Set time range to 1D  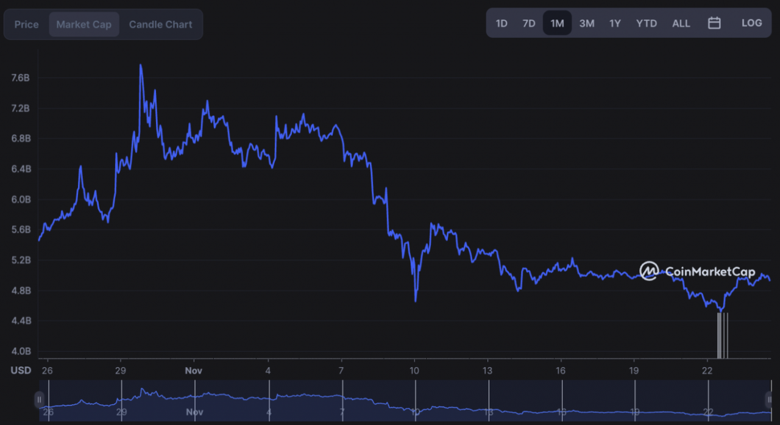pyautogui.click(x=502, y=23)
